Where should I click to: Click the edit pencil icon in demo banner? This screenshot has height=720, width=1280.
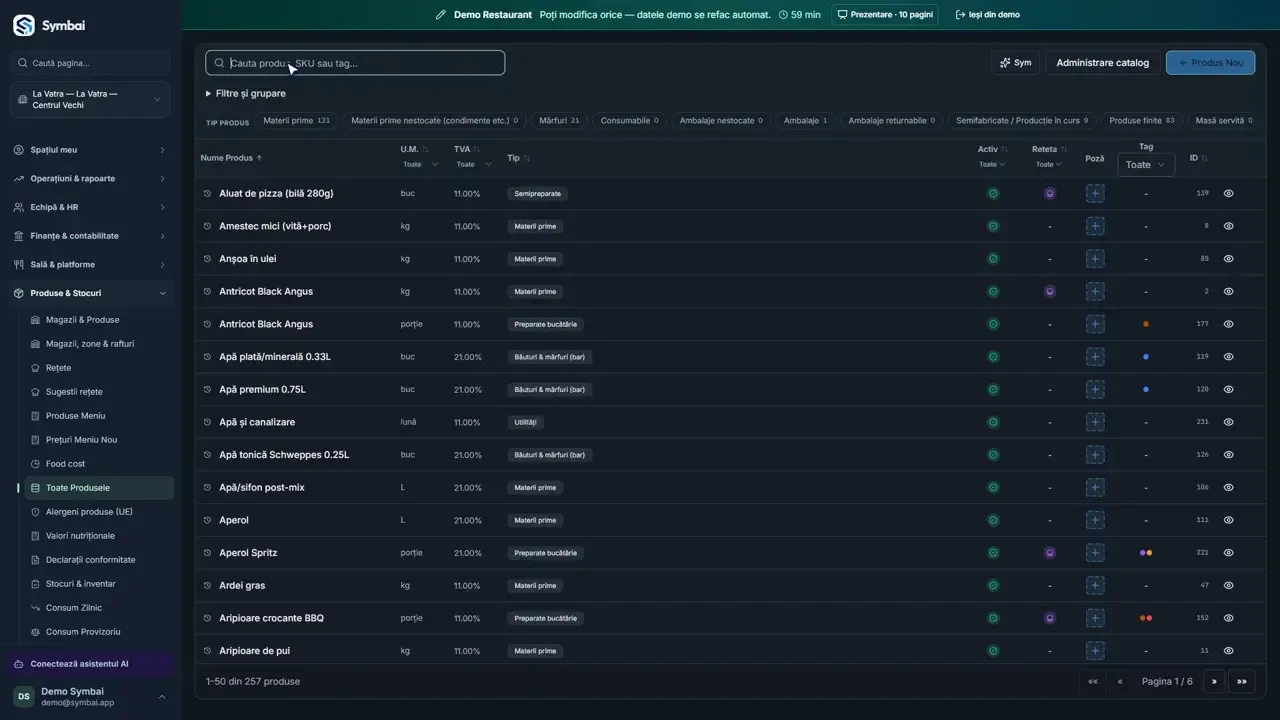pos(441,15)
